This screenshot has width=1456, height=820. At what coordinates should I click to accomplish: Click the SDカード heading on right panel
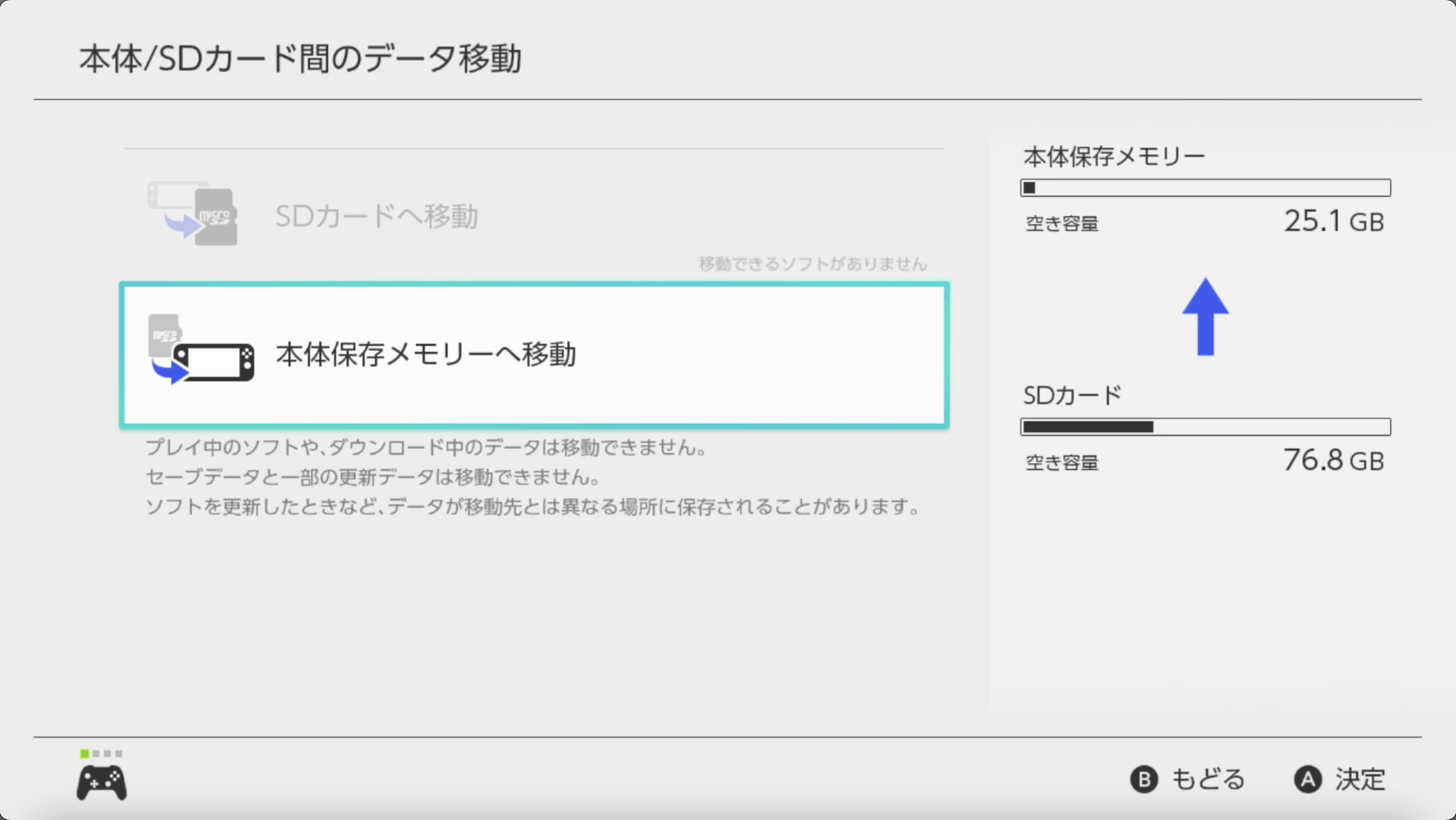[x=1072, y=395]
